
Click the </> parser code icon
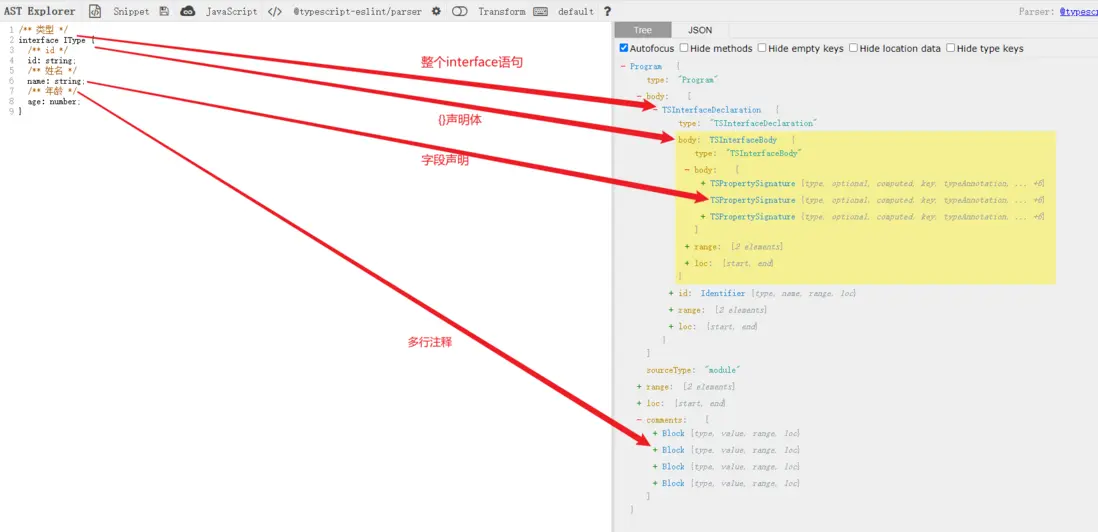275,11
